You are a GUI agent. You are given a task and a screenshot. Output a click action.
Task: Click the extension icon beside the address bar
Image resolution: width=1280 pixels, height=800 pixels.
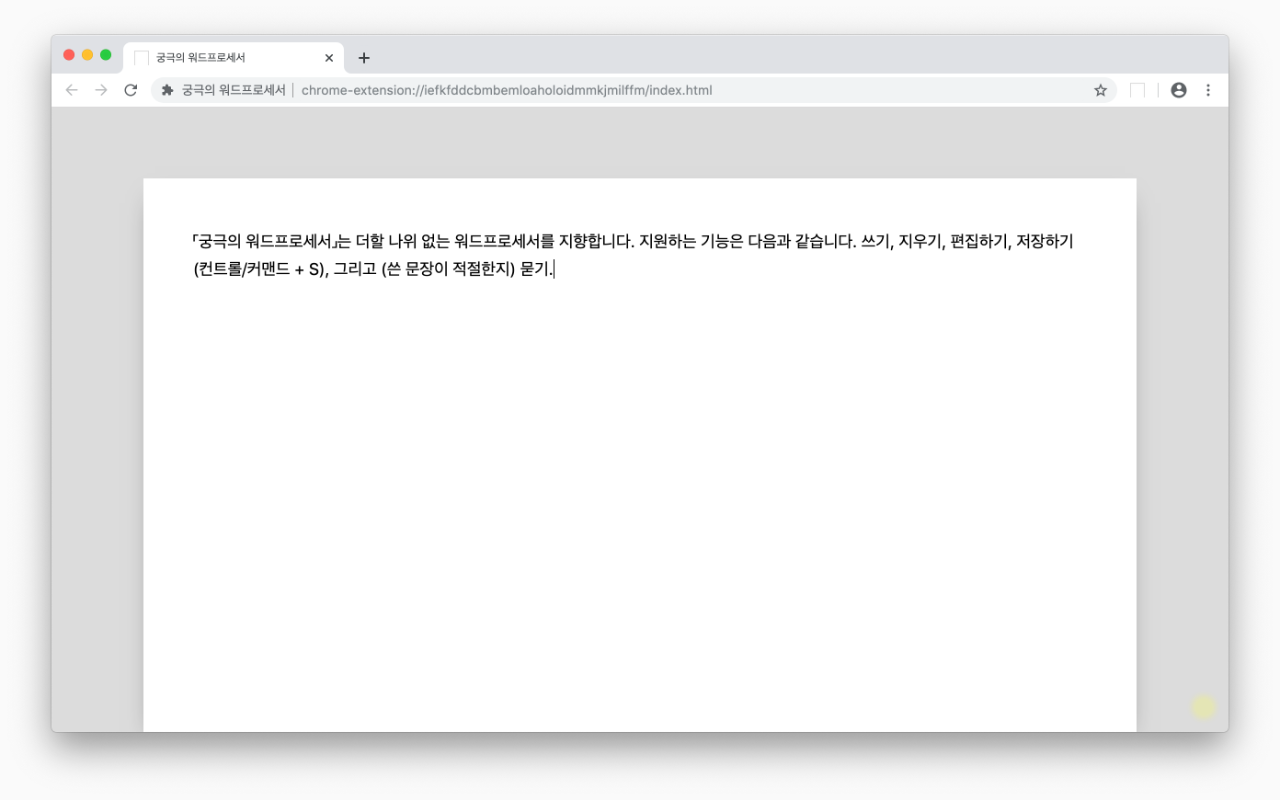(x=165, y=89)
